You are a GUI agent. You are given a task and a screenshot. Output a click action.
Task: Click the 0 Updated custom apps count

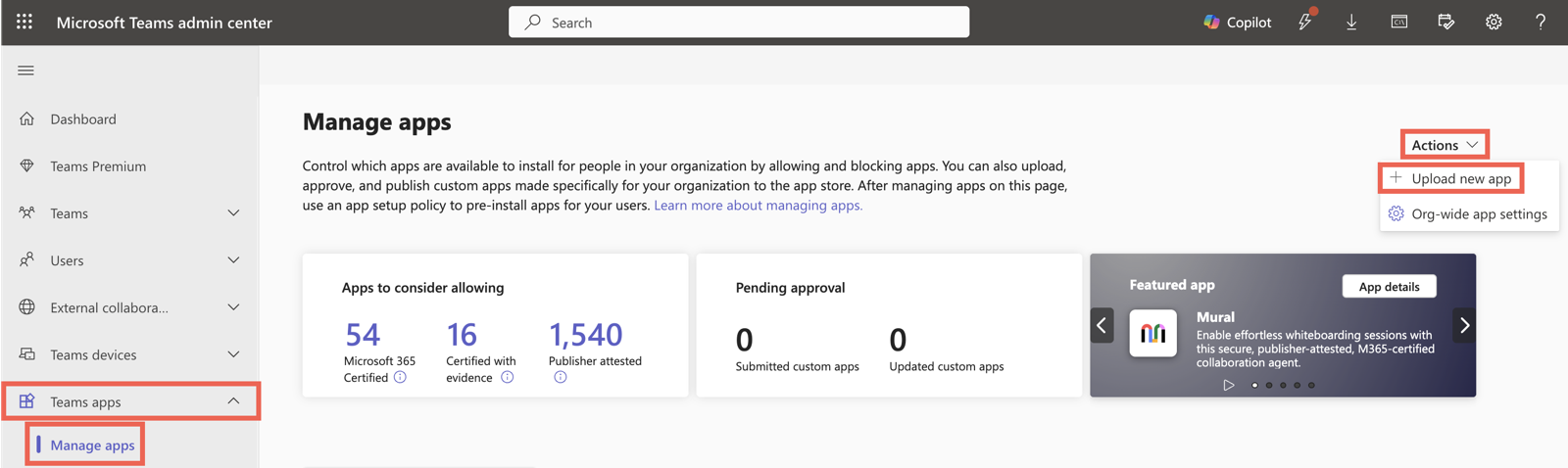click(x=898, y=340)
